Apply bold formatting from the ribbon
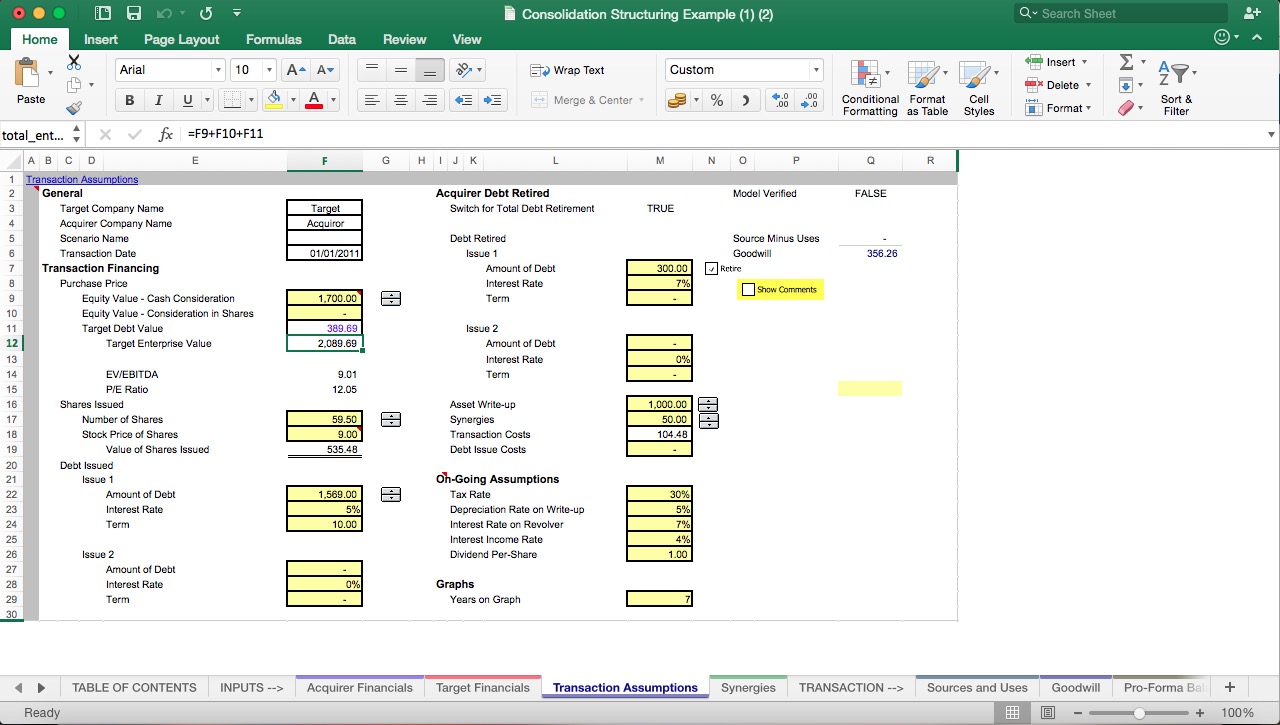The height and width of the screenshot is (725, 1280). point(129,100)
